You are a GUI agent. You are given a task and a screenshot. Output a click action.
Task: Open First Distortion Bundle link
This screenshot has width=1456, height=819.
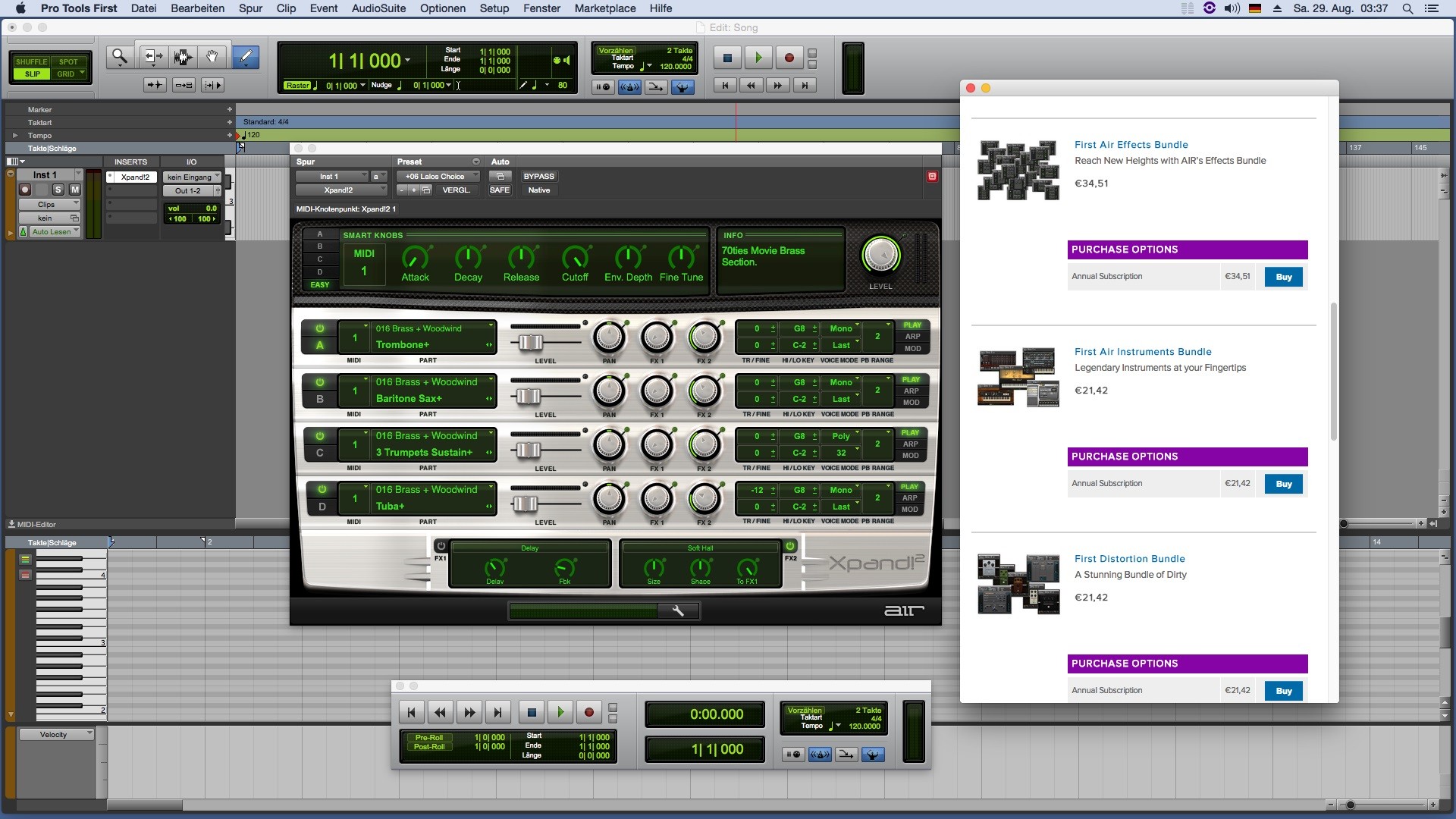1129,559
